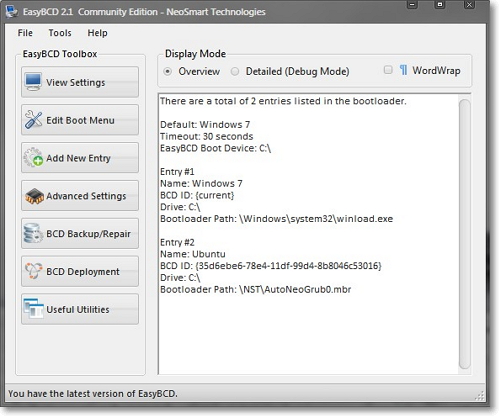499x416 pixels.
Task: Open Advanced Settings section
Action: [80, 196]
